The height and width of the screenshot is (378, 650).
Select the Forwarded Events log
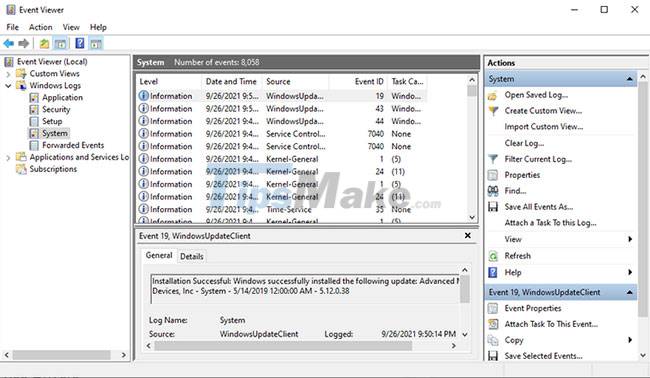point(73,145)
